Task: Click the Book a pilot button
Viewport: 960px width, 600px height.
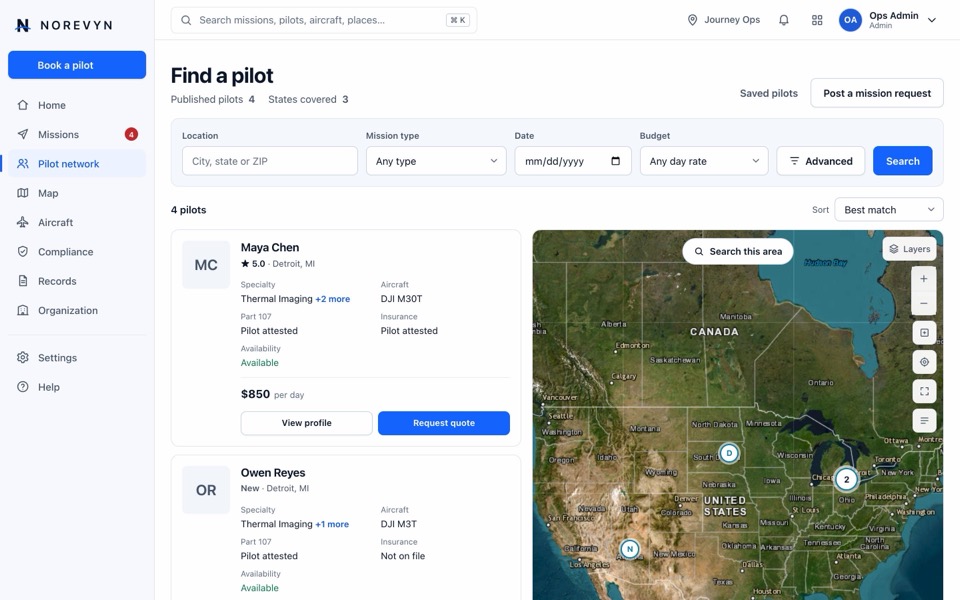Action: point(77,65)
